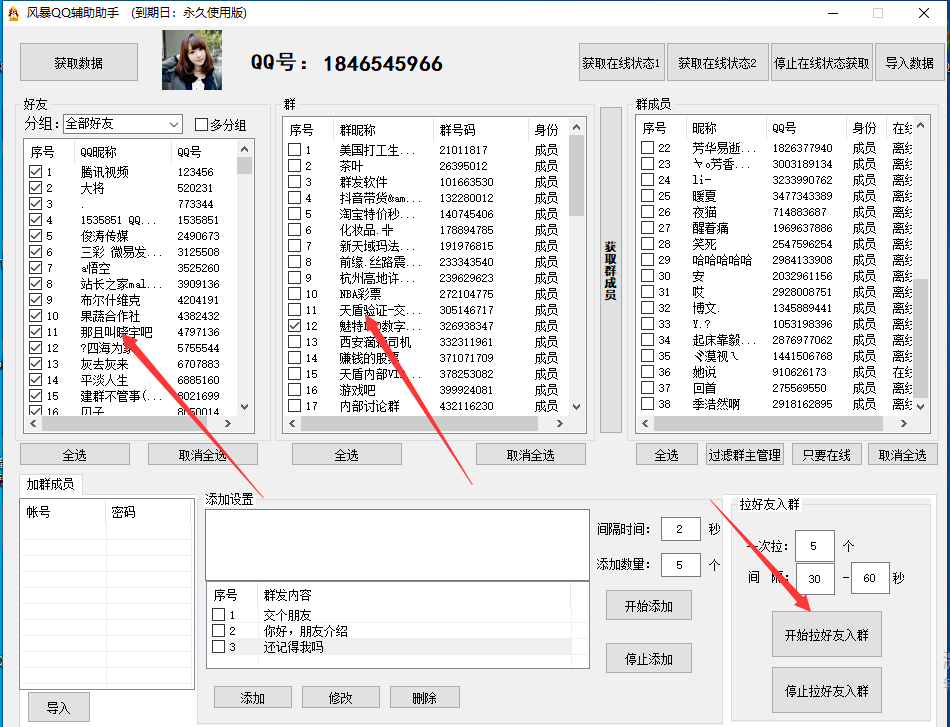Uncheck friend row 大将

pos(35,188)
